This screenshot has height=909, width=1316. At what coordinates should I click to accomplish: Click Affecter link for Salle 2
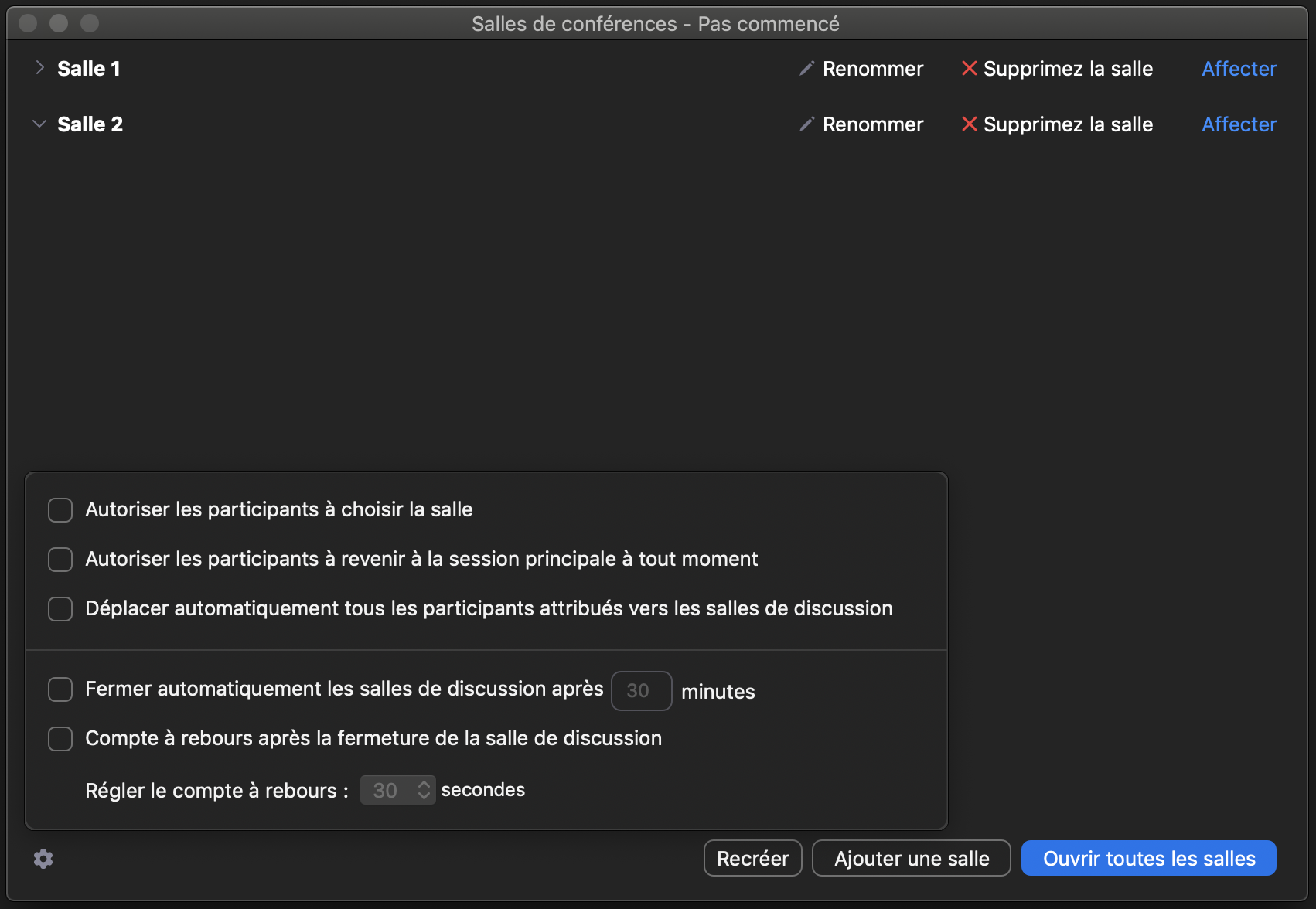1239,124
